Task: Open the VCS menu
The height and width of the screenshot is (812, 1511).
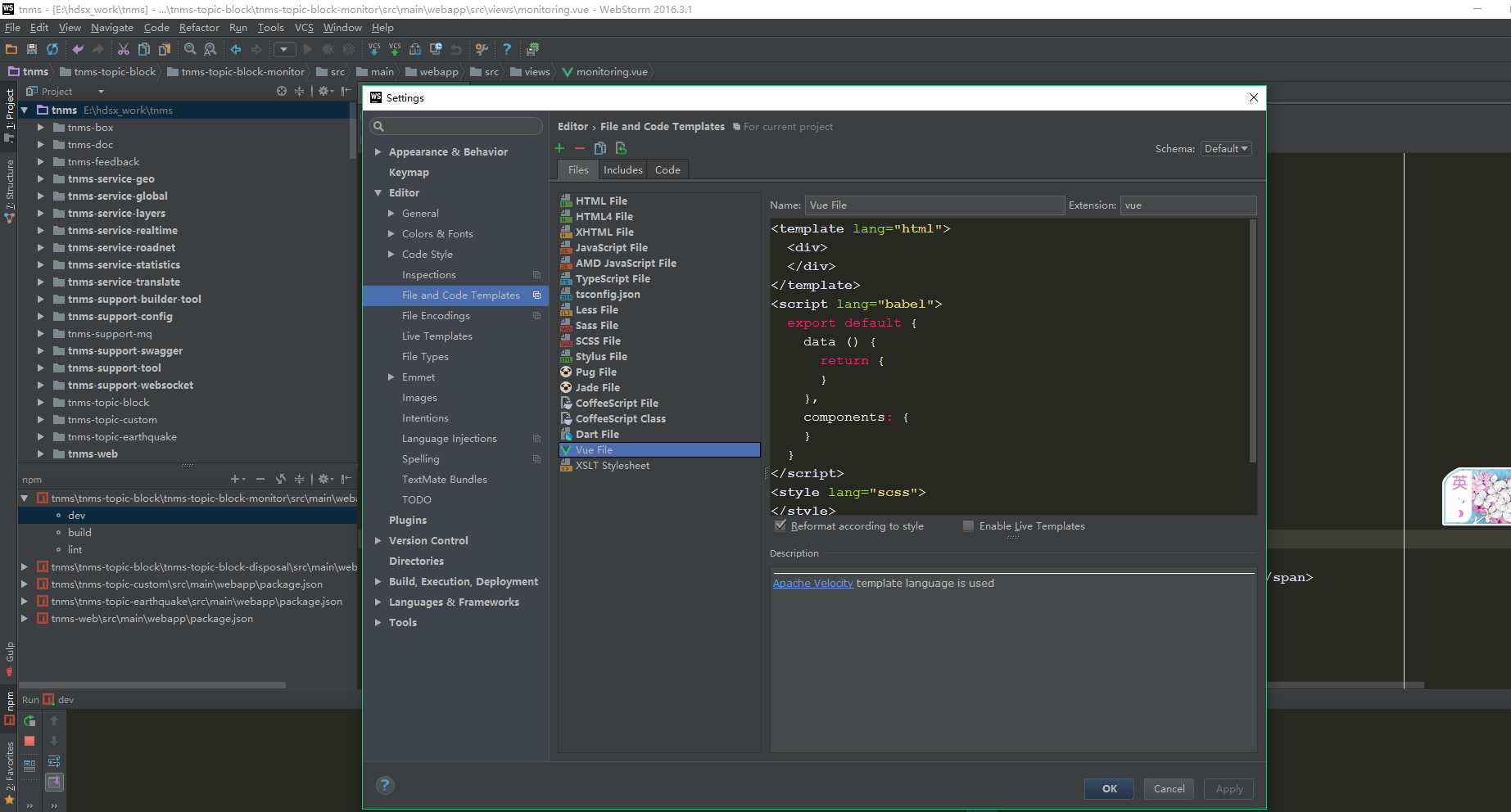Action: 304,27
